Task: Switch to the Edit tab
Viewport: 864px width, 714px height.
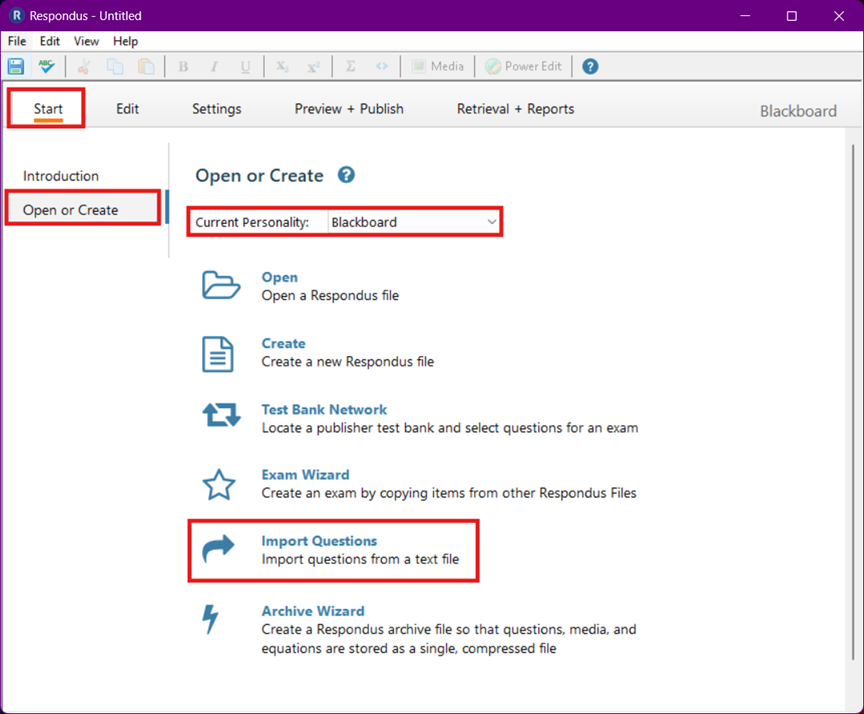Action: (x=127, y=109)
